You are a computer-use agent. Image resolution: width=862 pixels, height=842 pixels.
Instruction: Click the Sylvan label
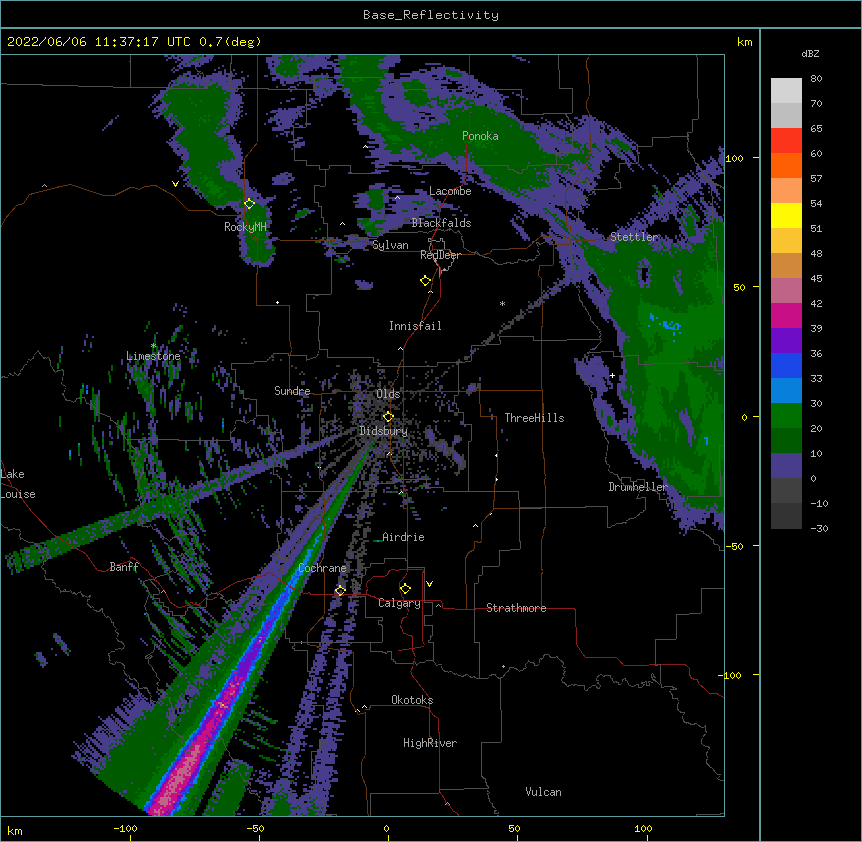coord(390,245)
